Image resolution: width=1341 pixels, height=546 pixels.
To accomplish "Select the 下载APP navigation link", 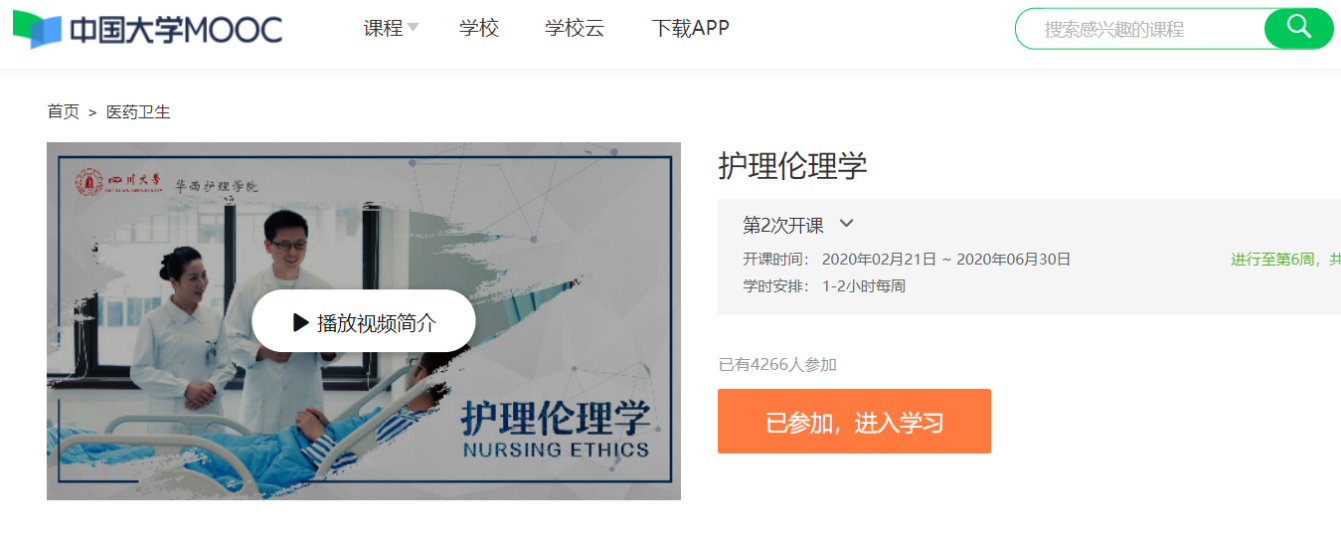I will point(691,28).
